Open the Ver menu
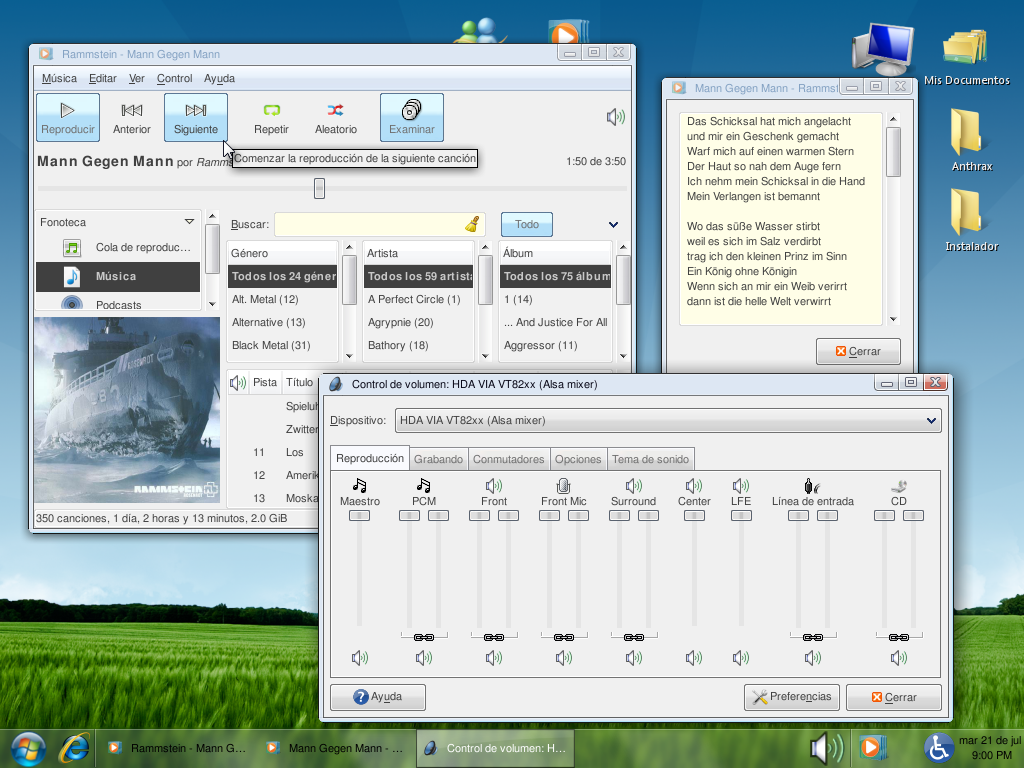This screenshot has height=768, width=1024. click(136, 78)
